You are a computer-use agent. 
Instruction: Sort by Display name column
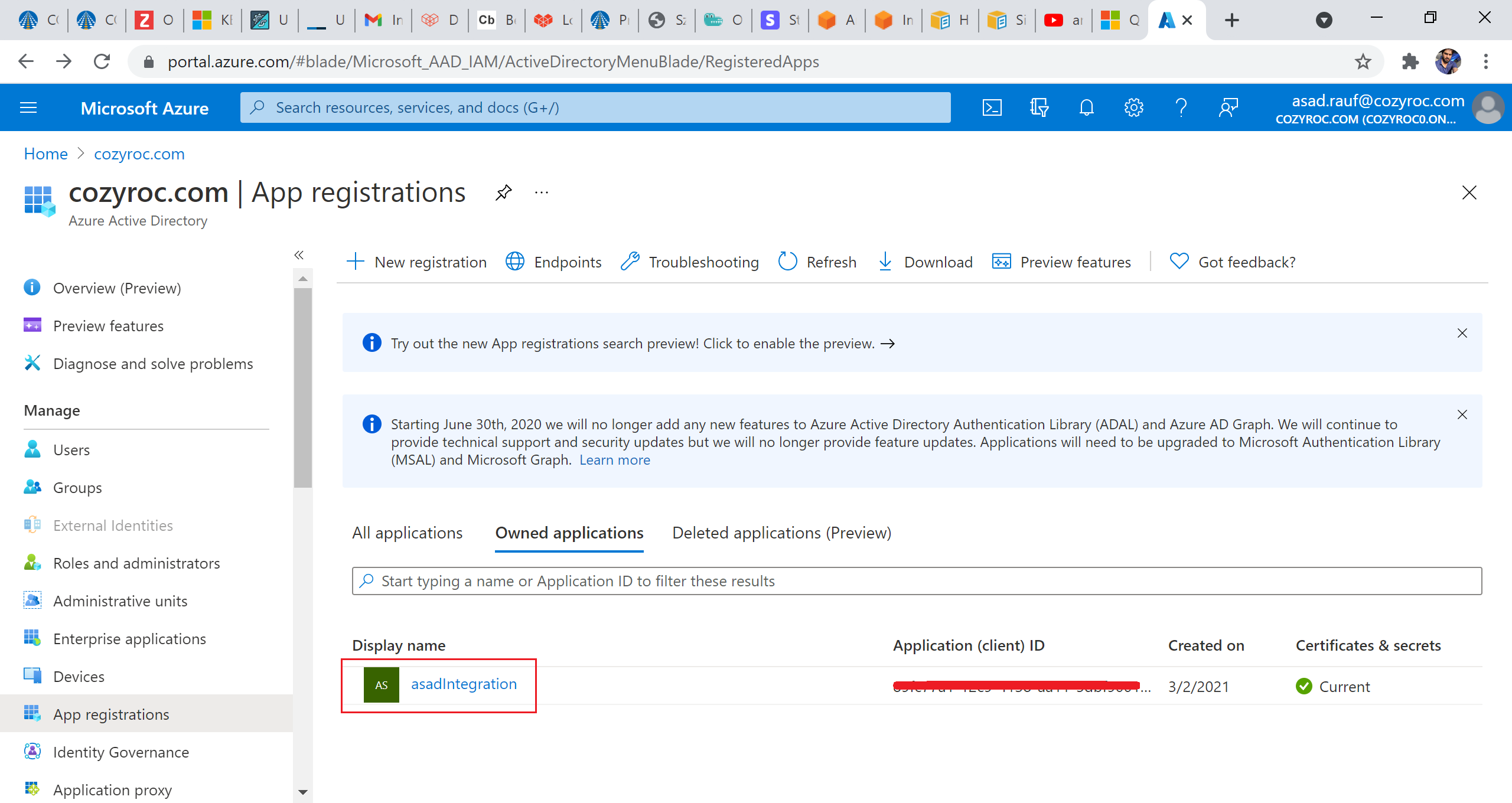(399, 645)
